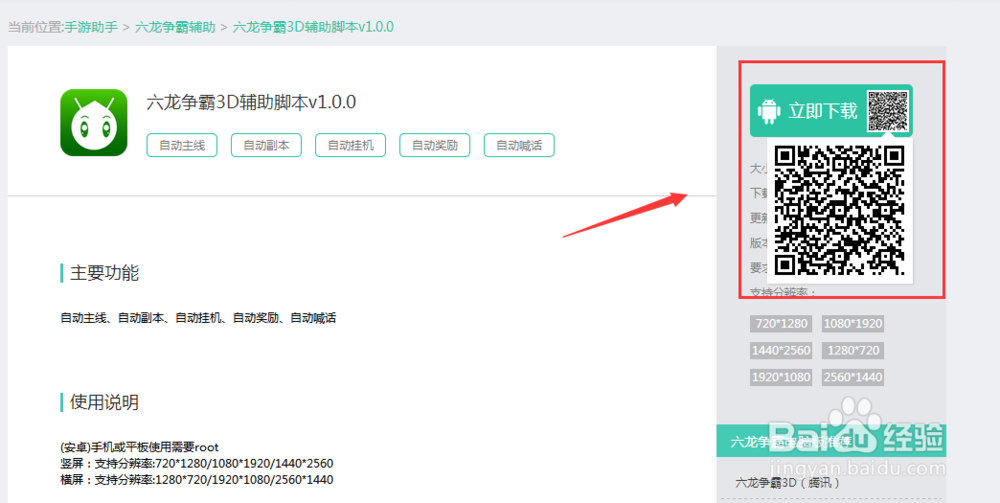Open 六龙争霸3D辅助脚本v1.0.0 breadcrumb link
Screen dimensions: 1000x503
tap(313, 27)
